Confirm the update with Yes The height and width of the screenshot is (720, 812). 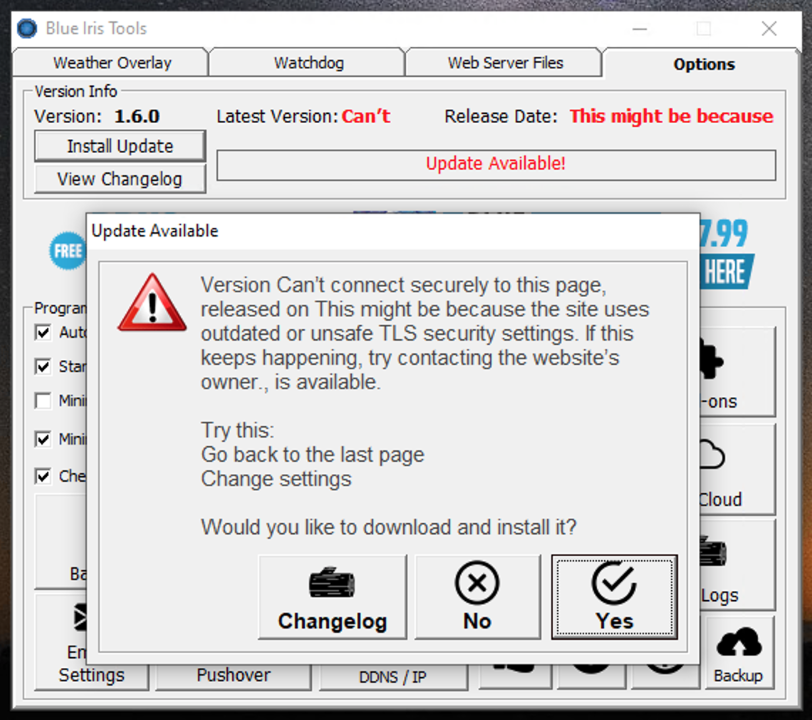tap(614, 597)
